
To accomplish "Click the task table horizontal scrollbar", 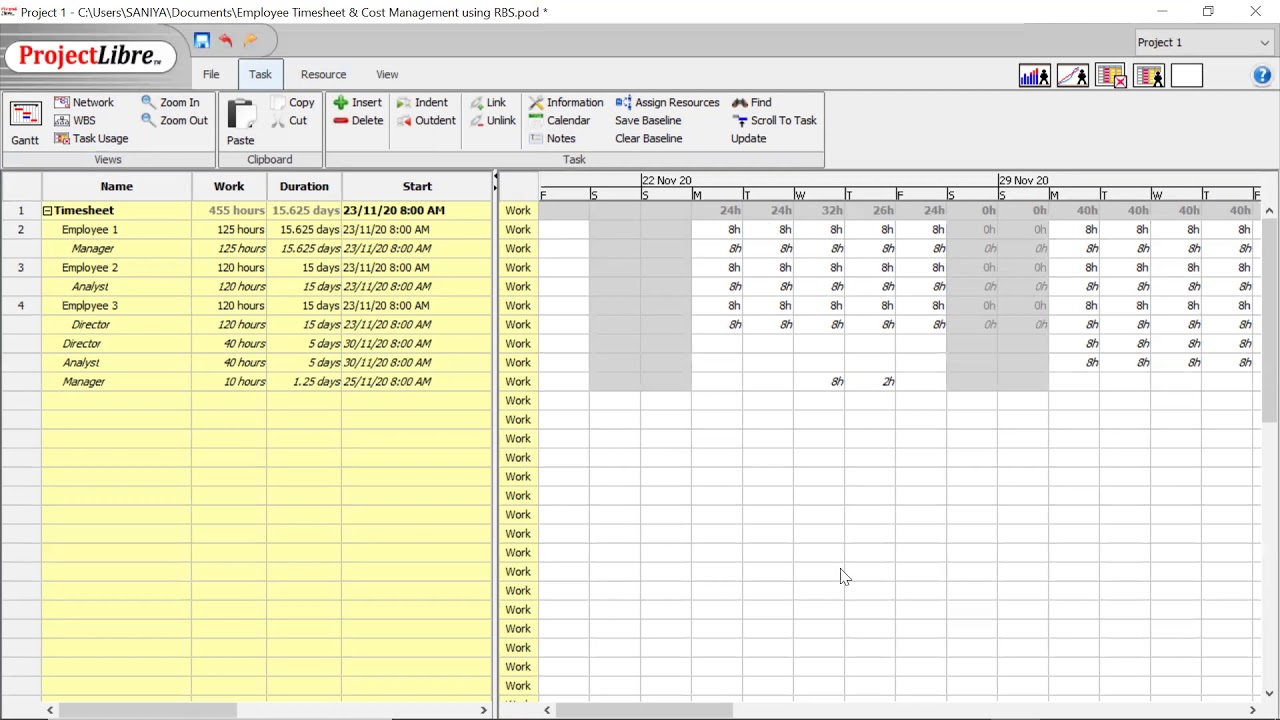I will coord(148,710).
